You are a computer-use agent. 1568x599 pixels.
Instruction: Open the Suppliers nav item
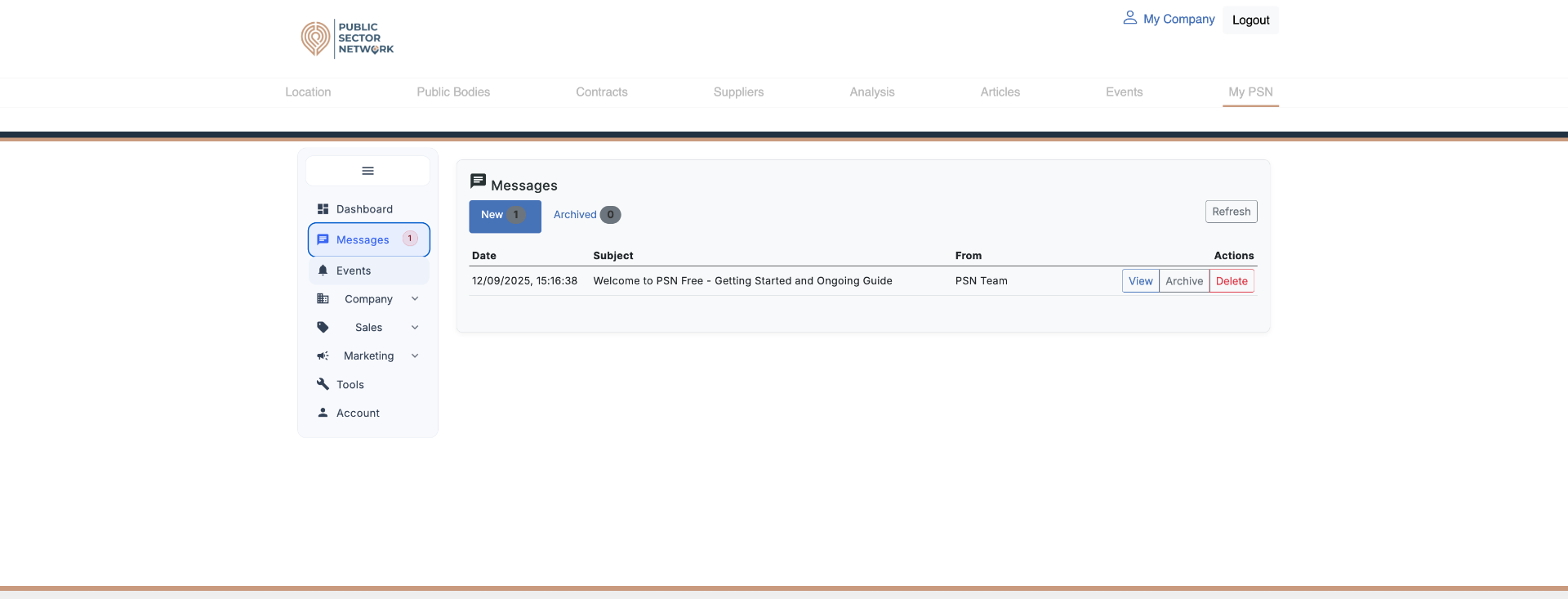[739, 92]
